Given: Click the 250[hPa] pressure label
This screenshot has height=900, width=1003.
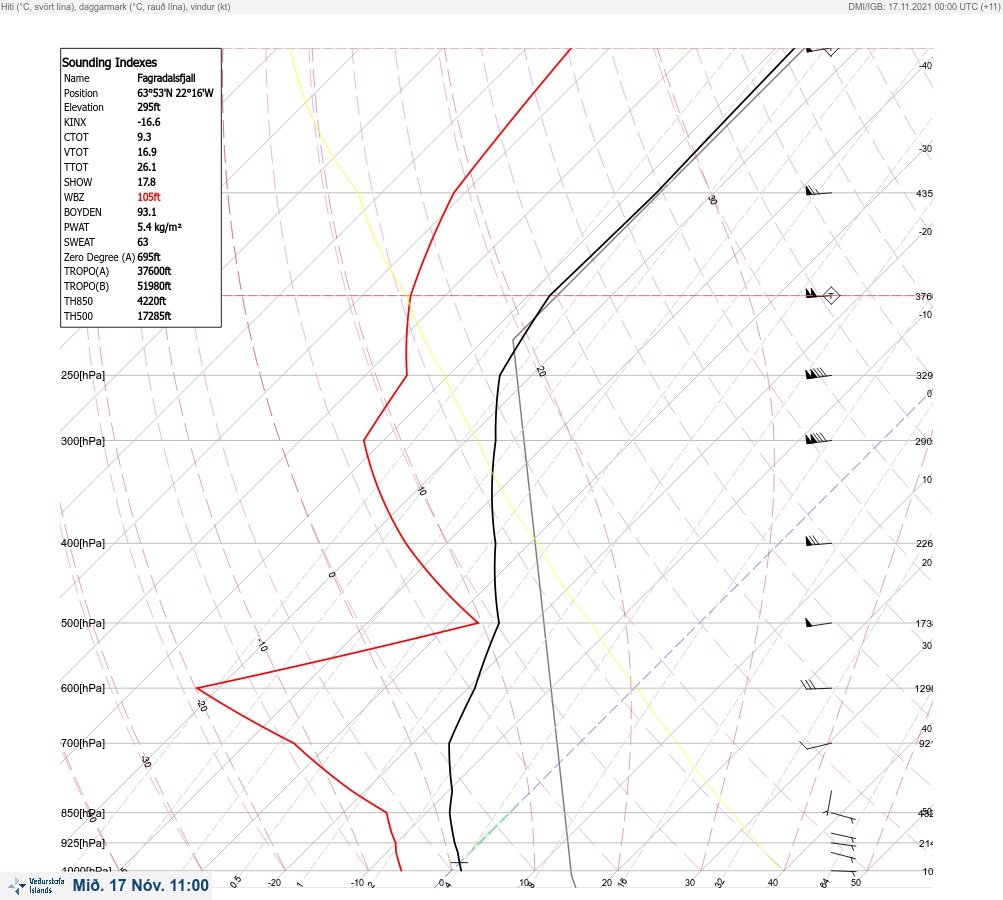Looking at the screenshot, I should 83,375.
